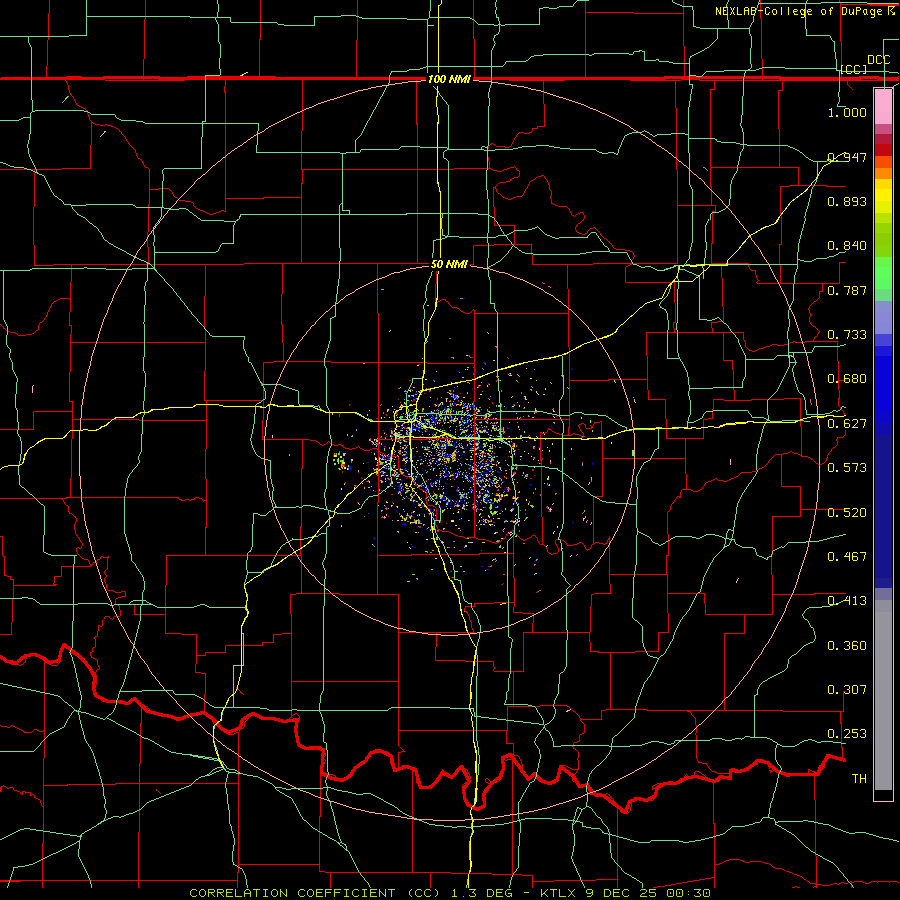Click the 0.893 scale value
The width and height of the screenshot is (900, 900).
tap(847, 201)
